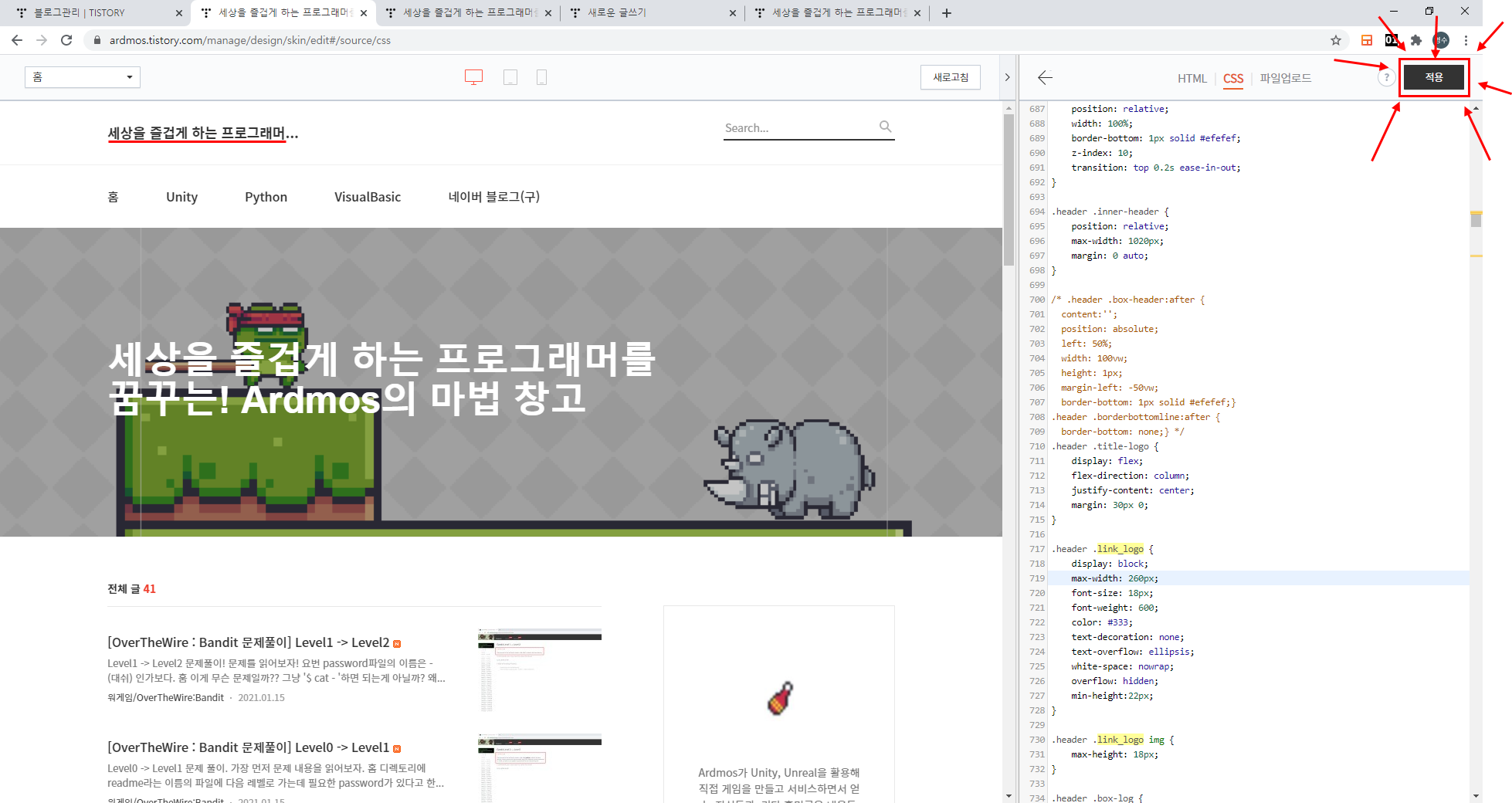Open the VisualBasic menu in blog preview
Screen dimensions: 1512x803
pos(368,197)
